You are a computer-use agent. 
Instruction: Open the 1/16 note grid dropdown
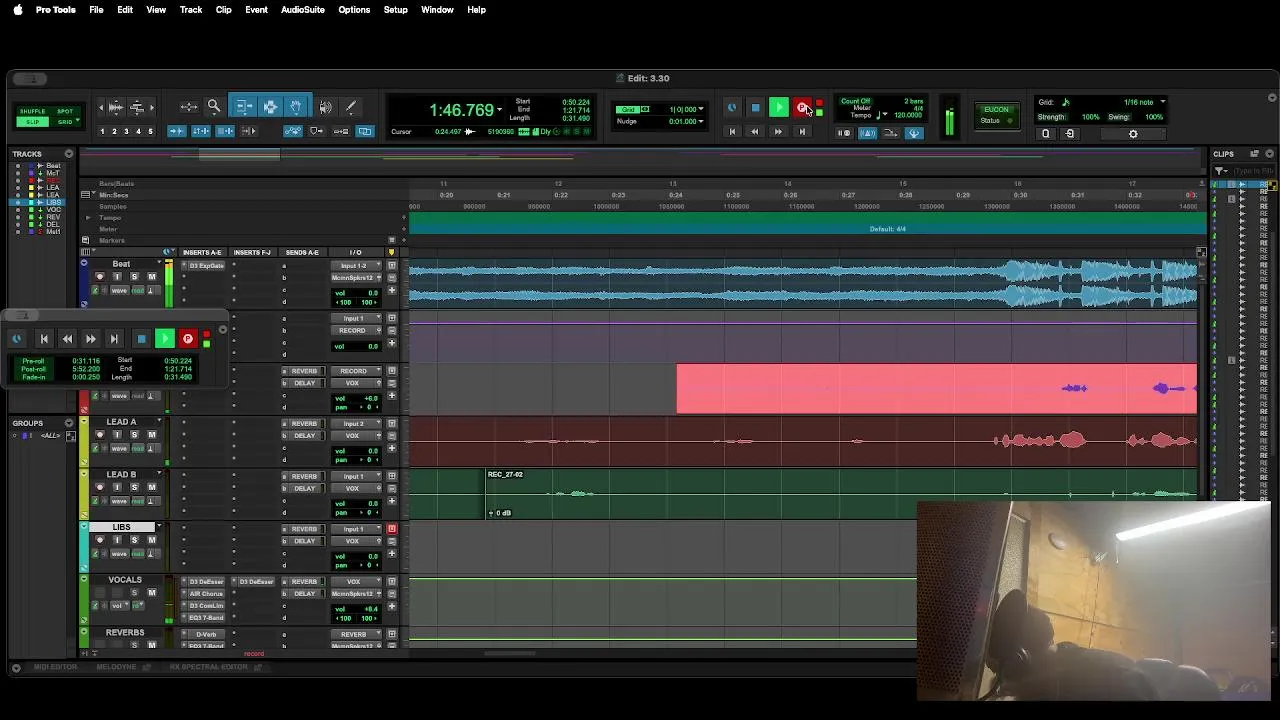(1162, 102)
